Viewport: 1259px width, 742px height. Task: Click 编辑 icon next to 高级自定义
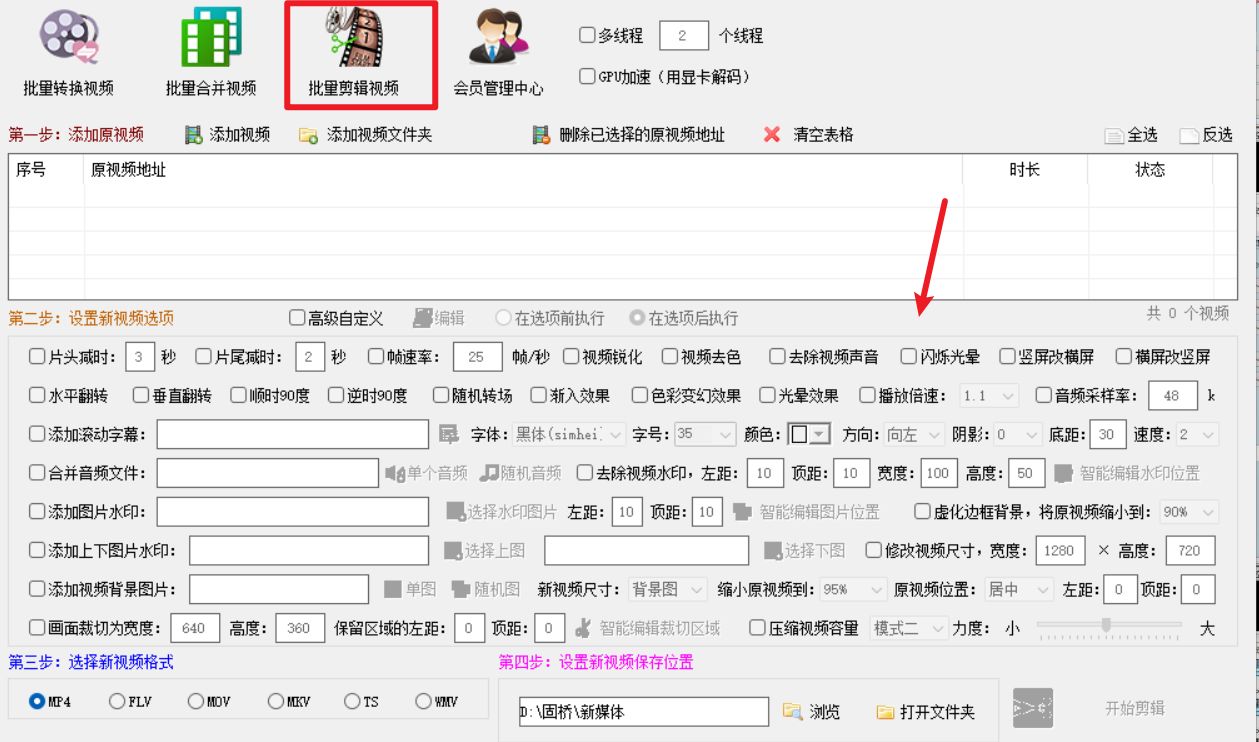(x=423, y=318)
